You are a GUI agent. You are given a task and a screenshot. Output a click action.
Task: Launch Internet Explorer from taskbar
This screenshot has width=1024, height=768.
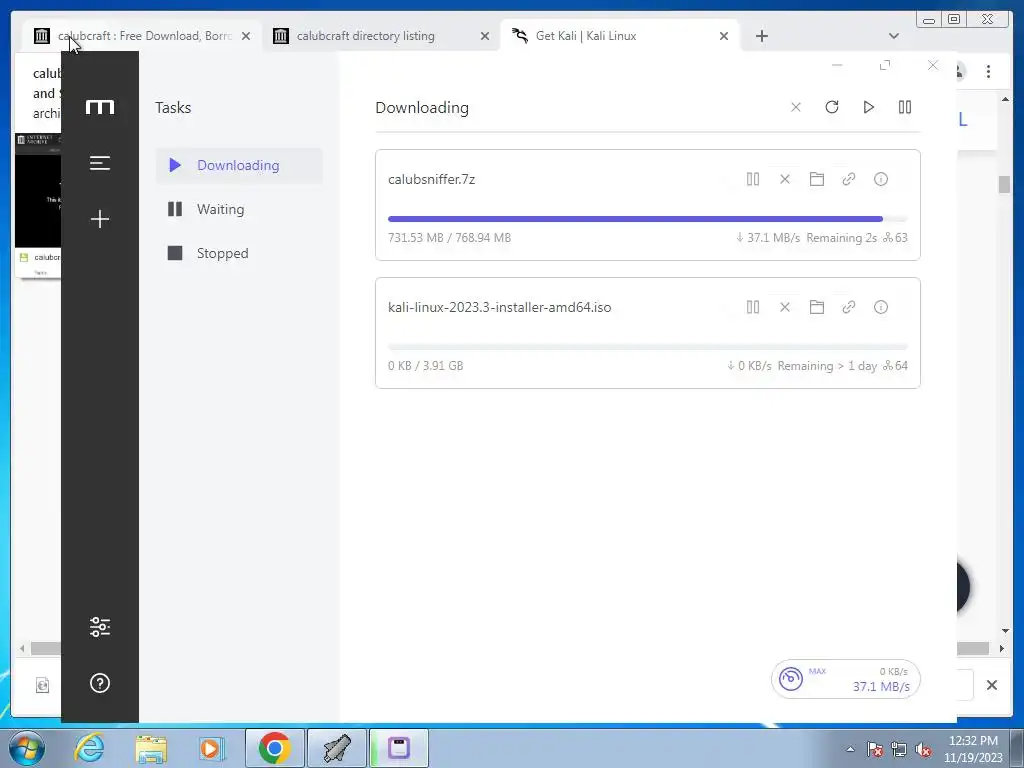(89, 748)
